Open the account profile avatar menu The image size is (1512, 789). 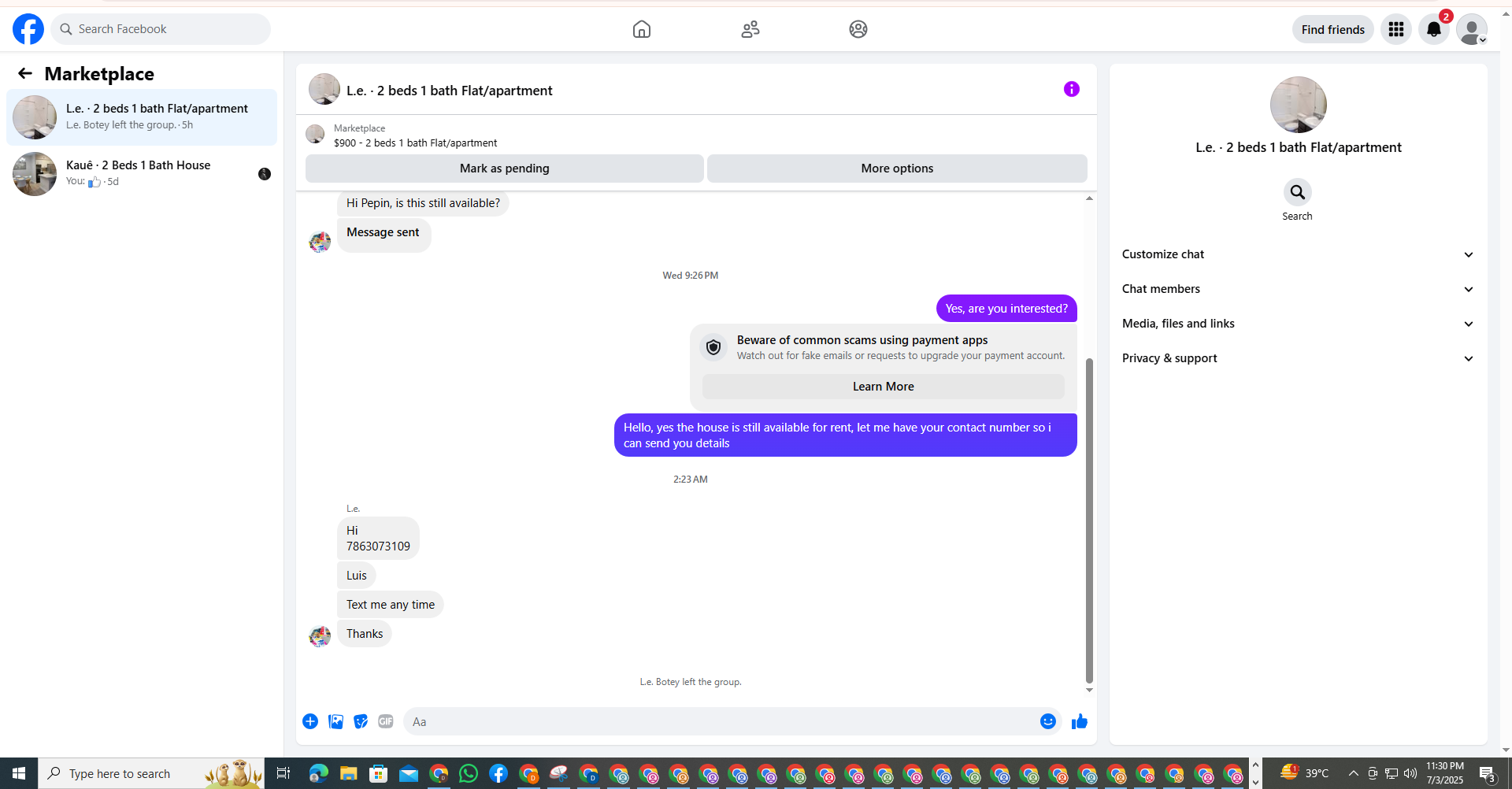[x=1472, y=29]
